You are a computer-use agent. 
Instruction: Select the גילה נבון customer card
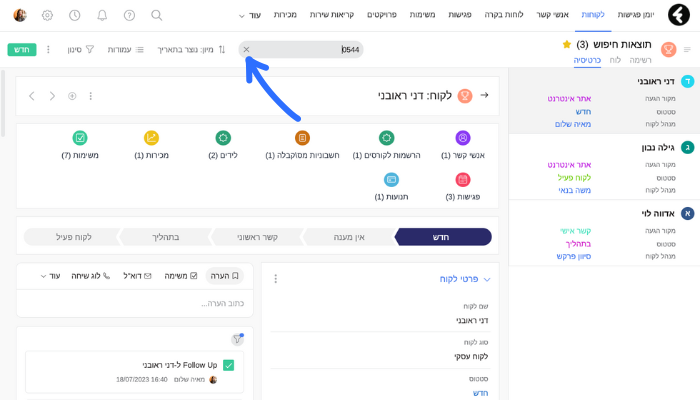(604, 167)
